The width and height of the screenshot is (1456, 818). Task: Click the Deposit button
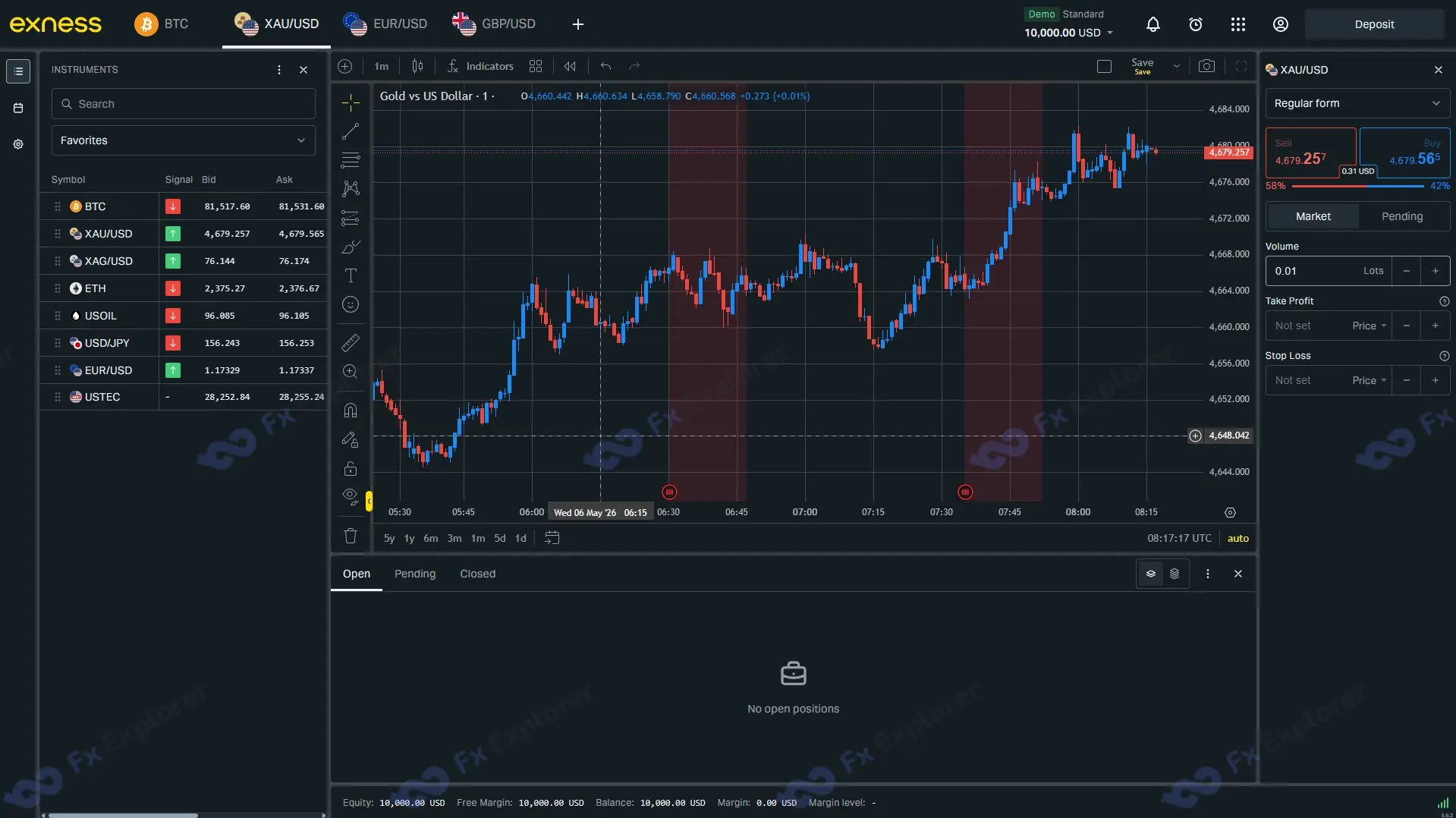tap(1374, 24)
